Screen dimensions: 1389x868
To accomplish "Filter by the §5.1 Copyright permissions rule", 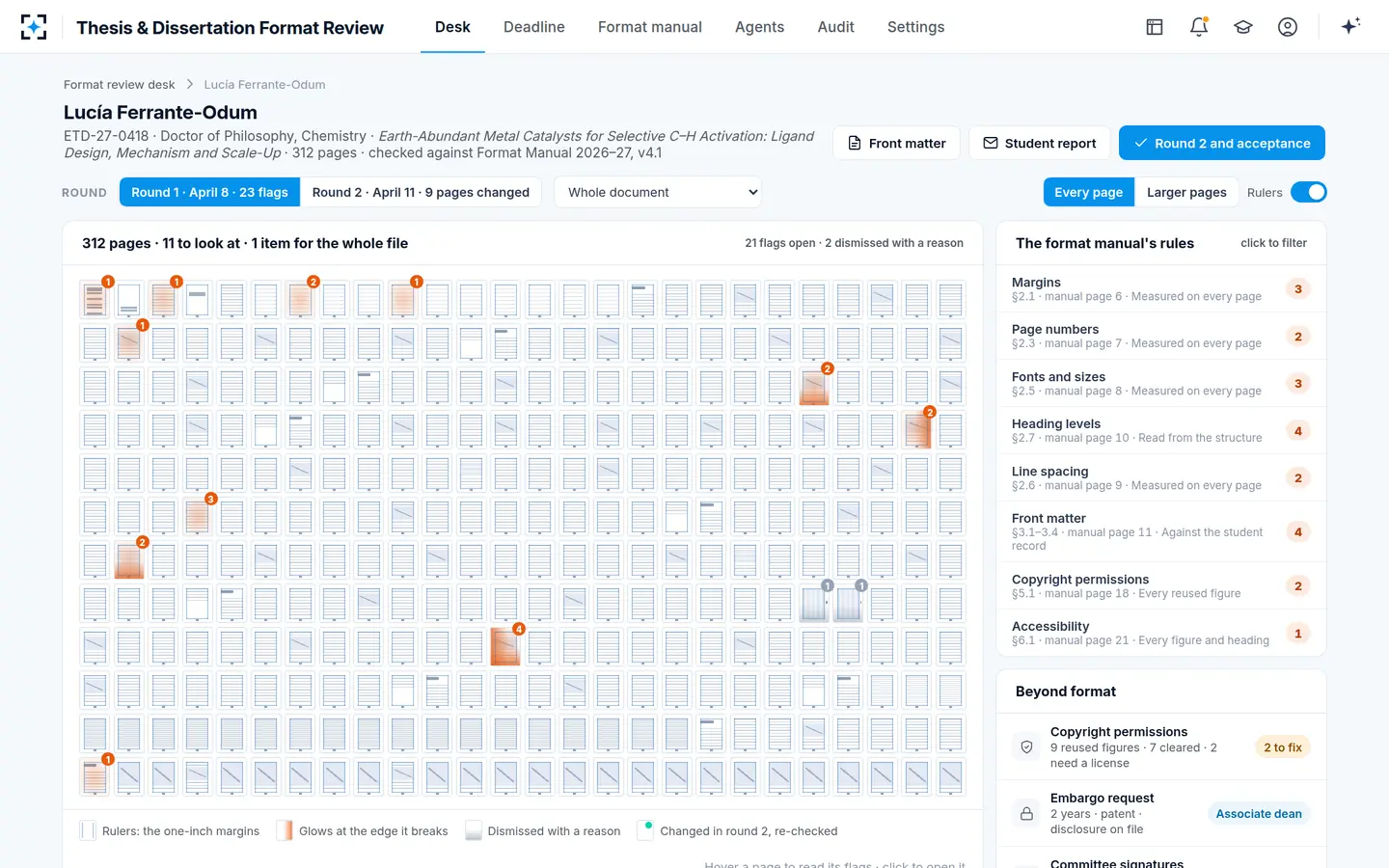I will point(1161,585).
